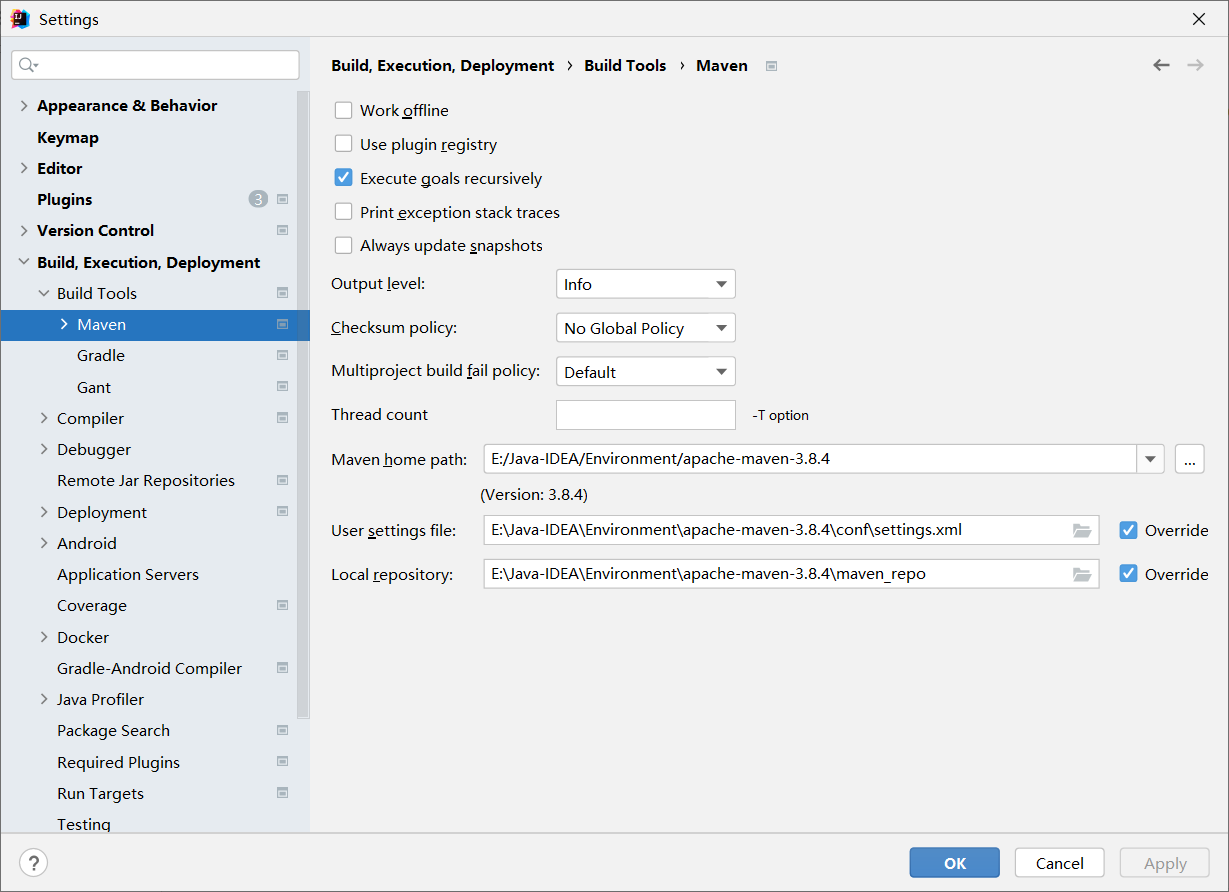Browse folder for User settings file
Image resolution: width=1229 pixels, height=892 pixels.
tap(1082, 530)
